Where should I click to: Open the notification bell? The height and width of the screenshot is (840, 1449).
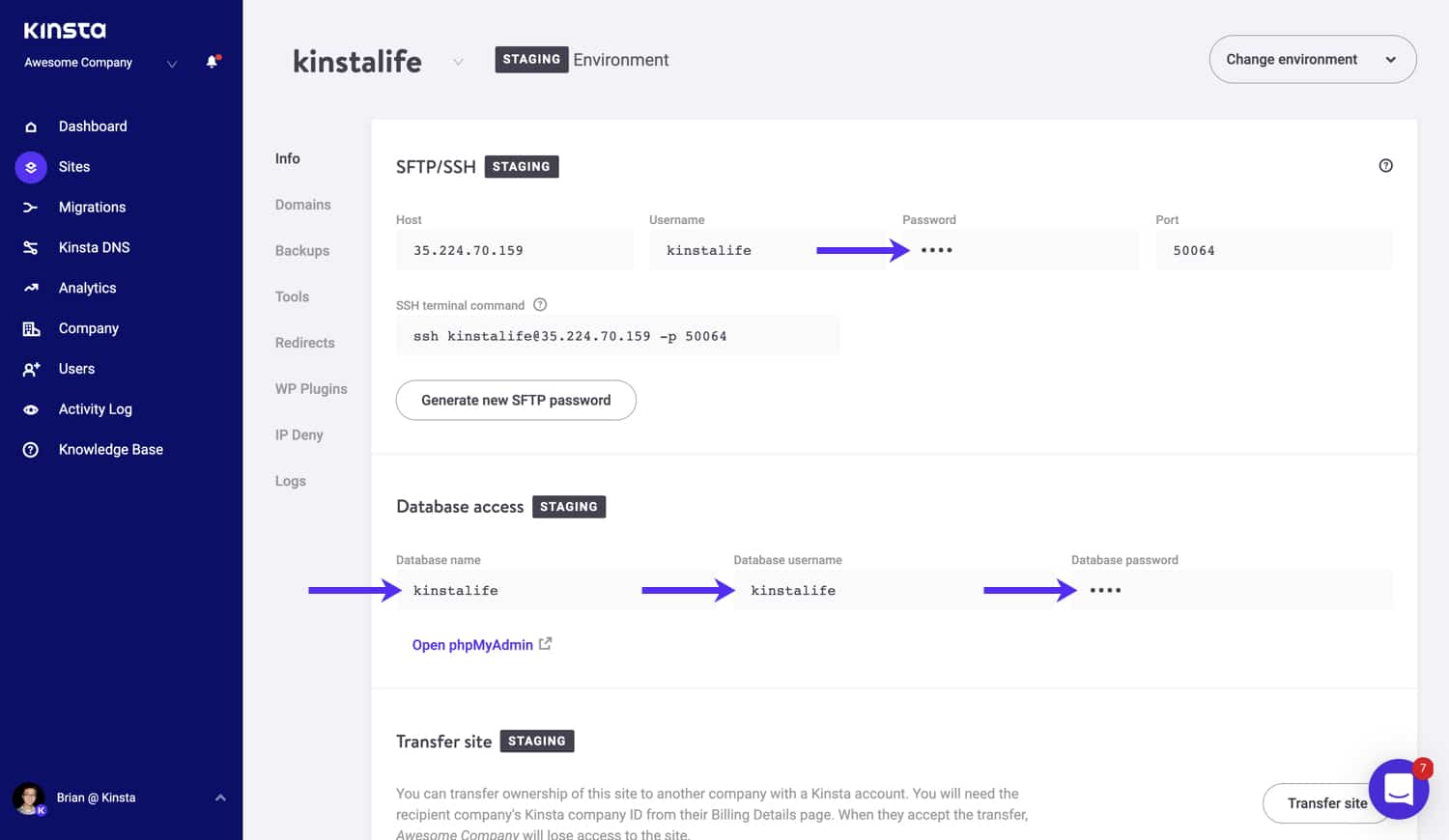[212, 62]
